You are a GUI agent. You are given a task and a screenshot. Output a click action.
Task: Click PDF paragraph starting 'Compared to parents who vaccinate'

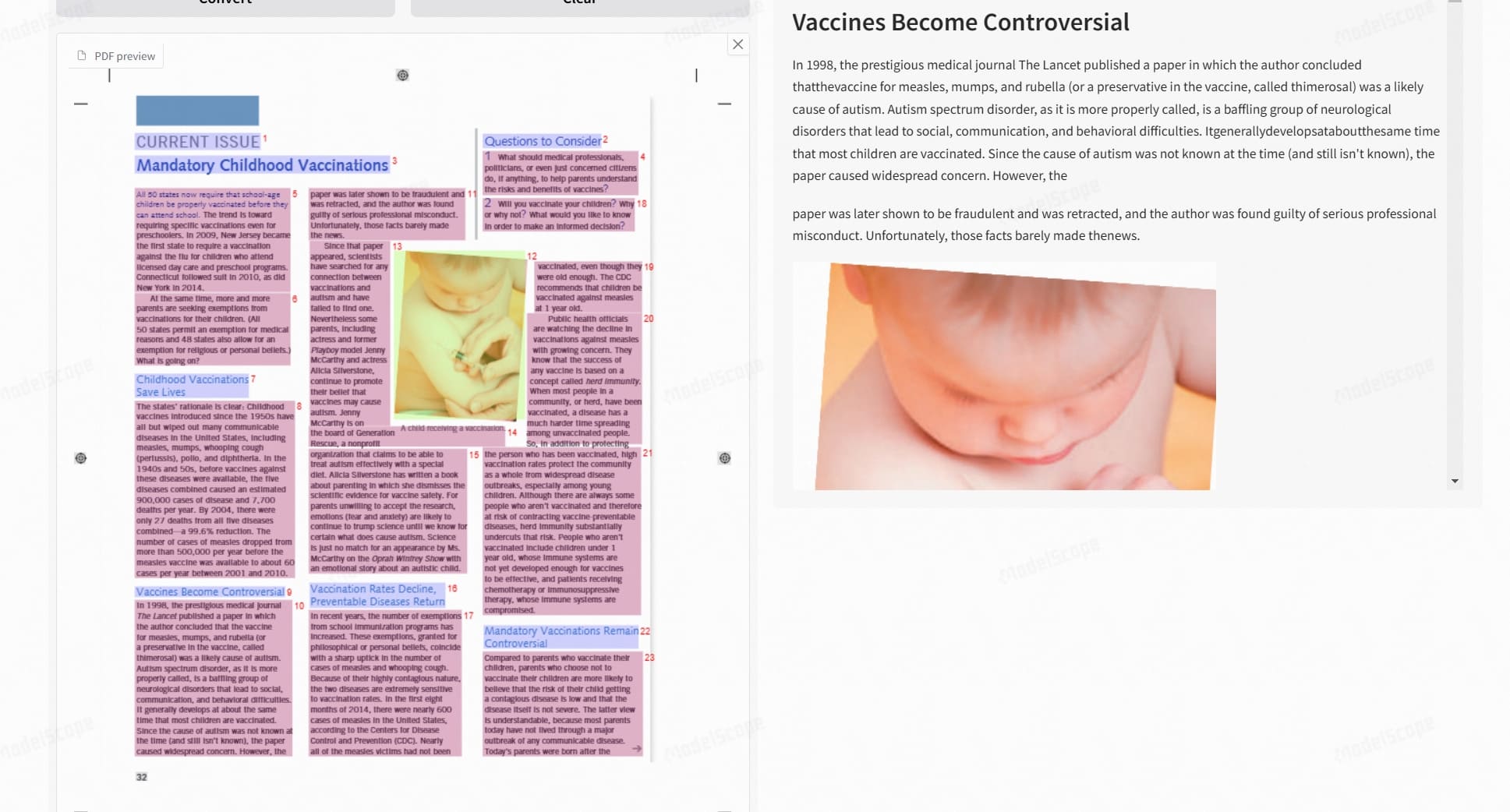pyautogui.click(x=563, y=704)
